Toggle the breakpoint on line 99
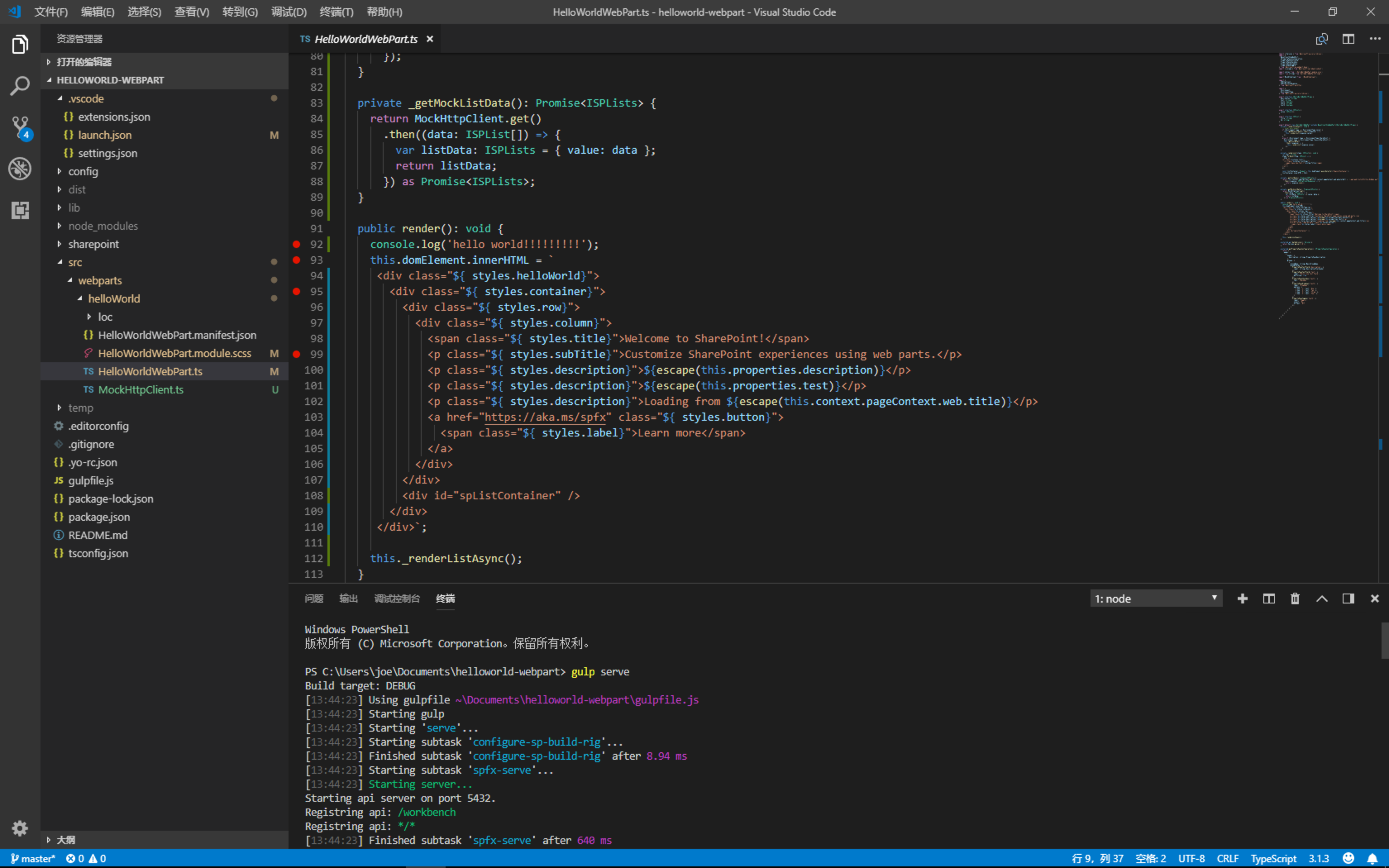The height and width of the screenshot is (868, 1389). [x=296, y=354]
